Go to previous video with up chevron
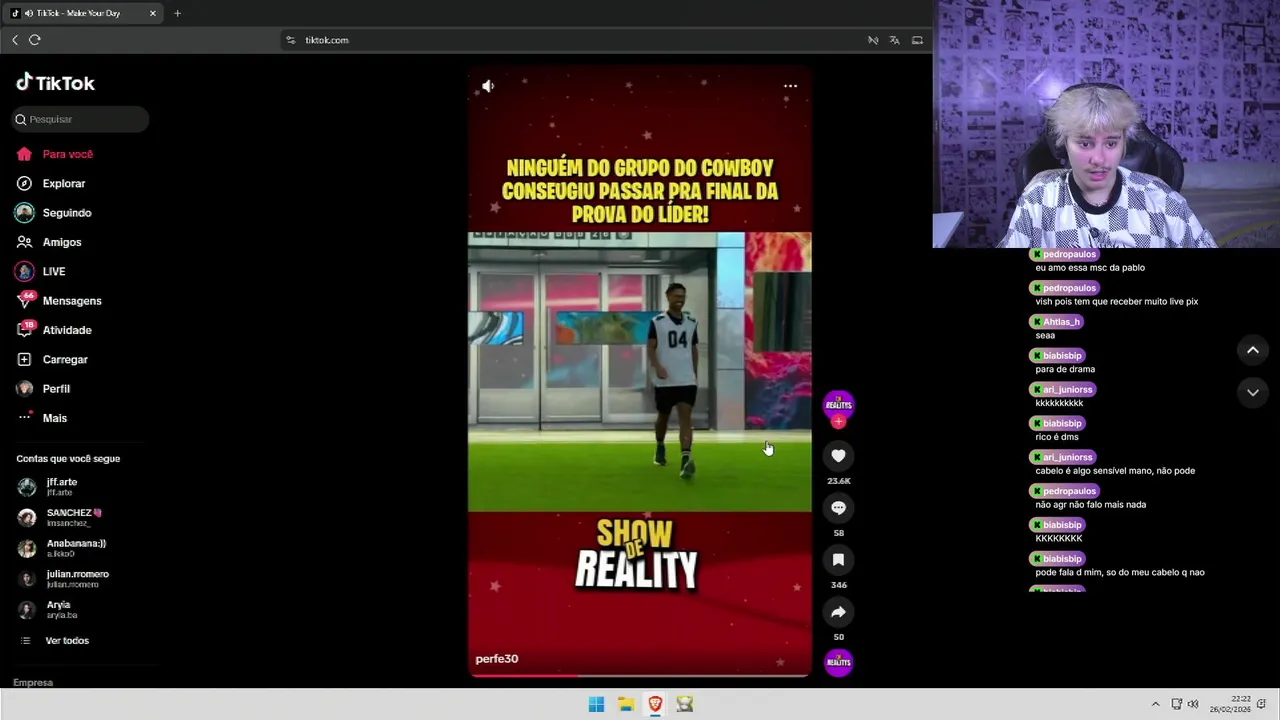 tap(1252, 350)
